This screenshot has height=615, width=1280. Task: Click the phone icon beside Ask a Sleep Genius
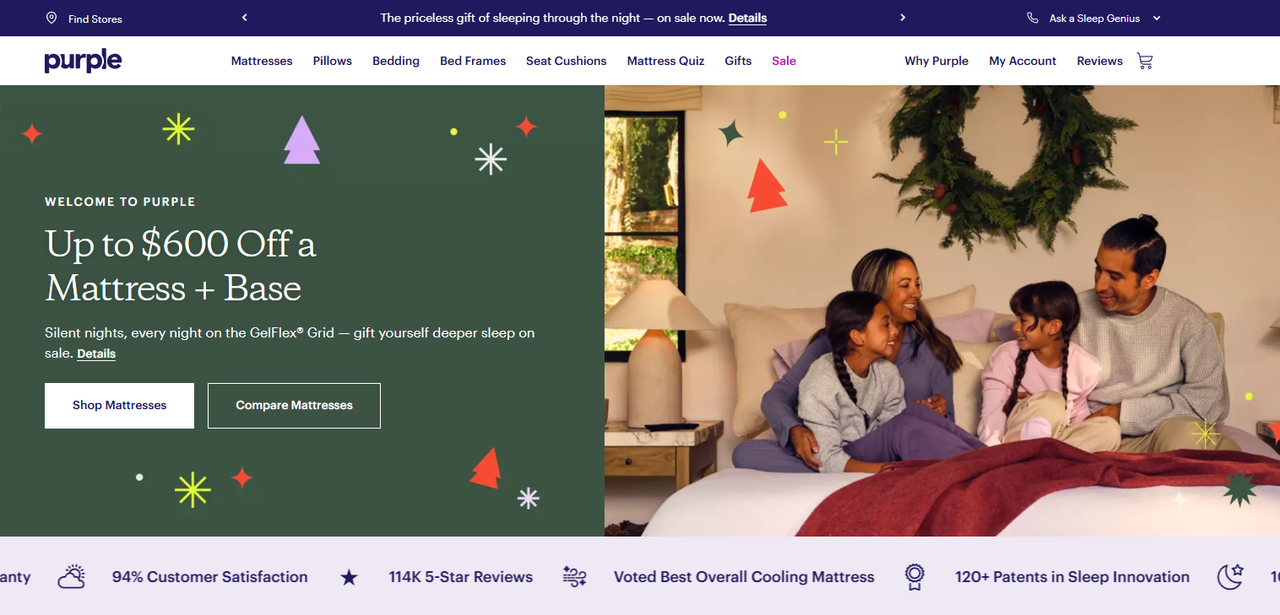pyautogui.click(x=1033, y=18)
